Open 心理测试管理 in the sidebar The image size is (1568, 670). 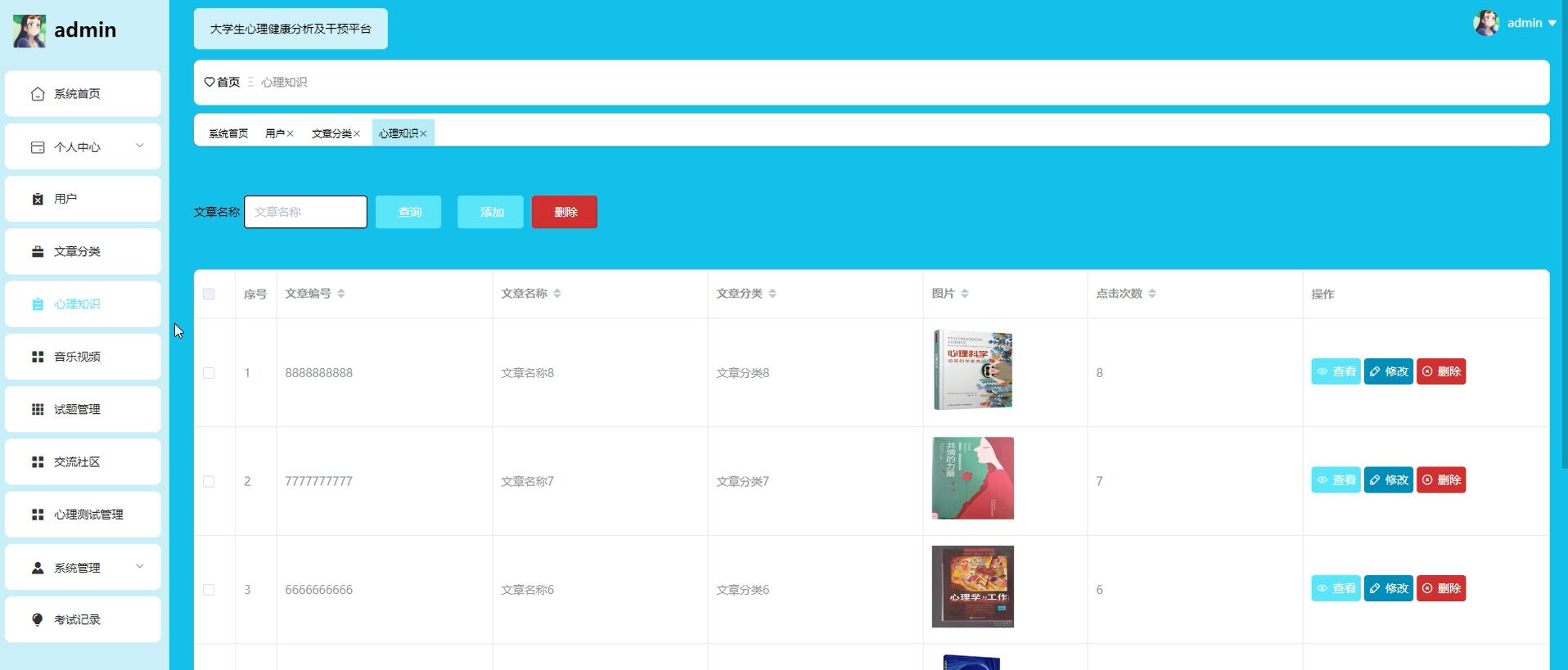83,515
